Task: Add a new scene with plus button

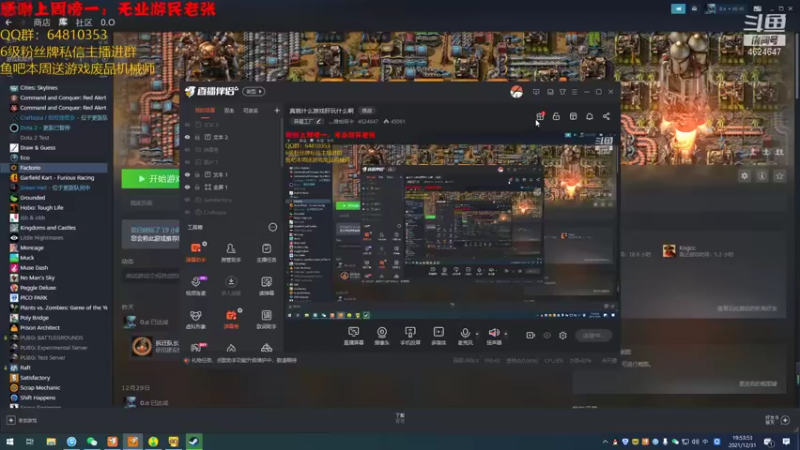Action: [x=277, y=111]
